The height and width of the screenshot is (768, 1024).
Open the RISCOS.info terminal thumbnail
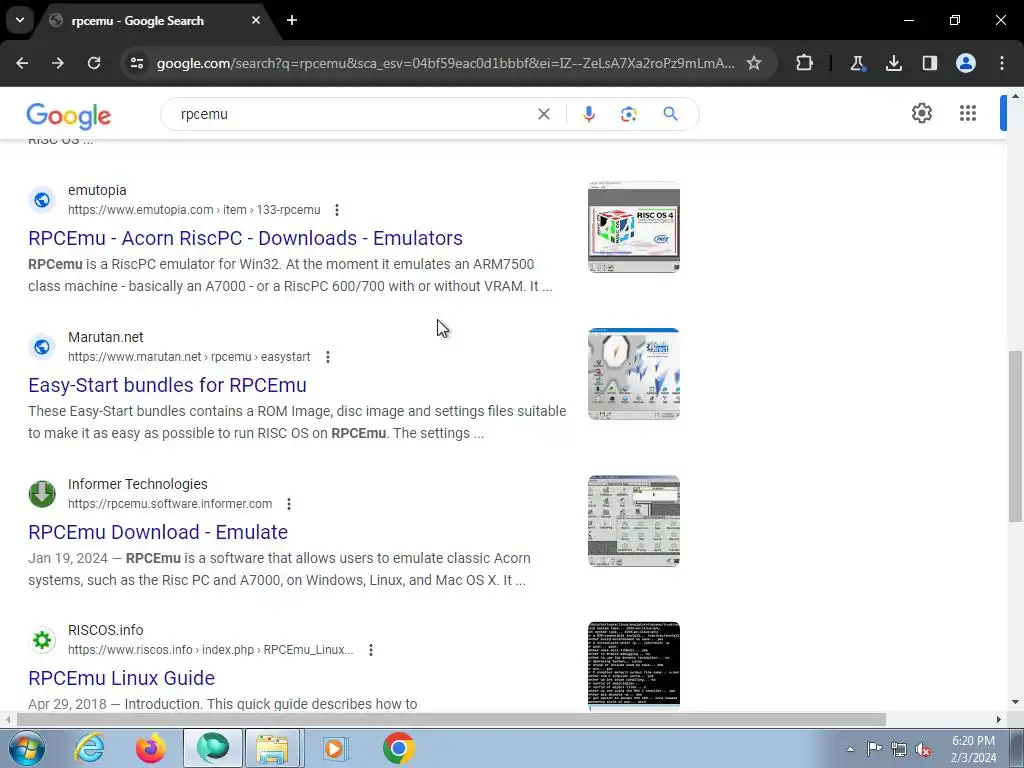click(x=633, y=666)
